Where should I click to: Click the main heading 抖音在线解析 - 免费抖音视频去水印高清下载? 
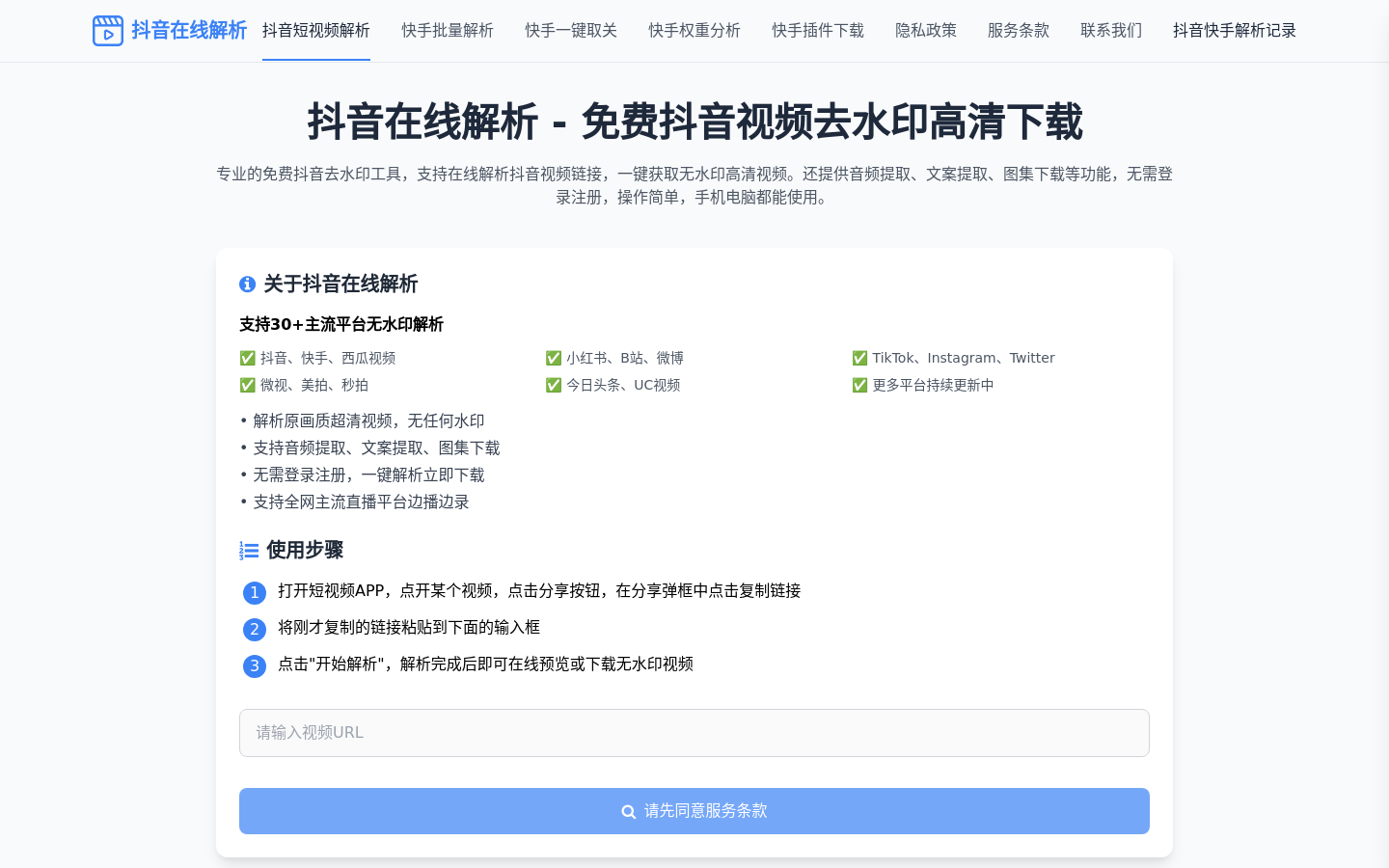point(694,122)
